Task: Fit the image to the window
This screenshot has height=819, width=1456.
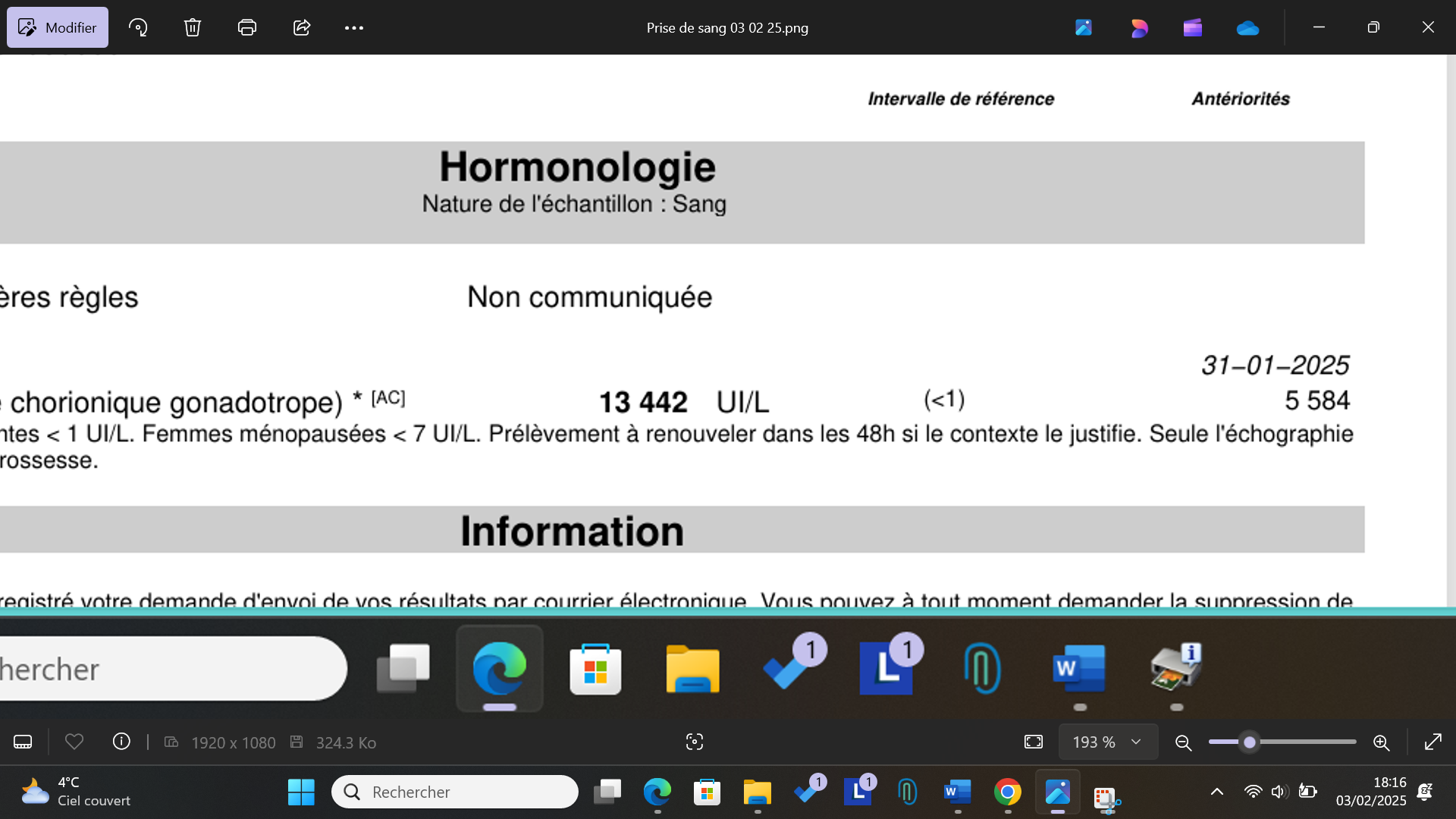Action: point(1033,742)
